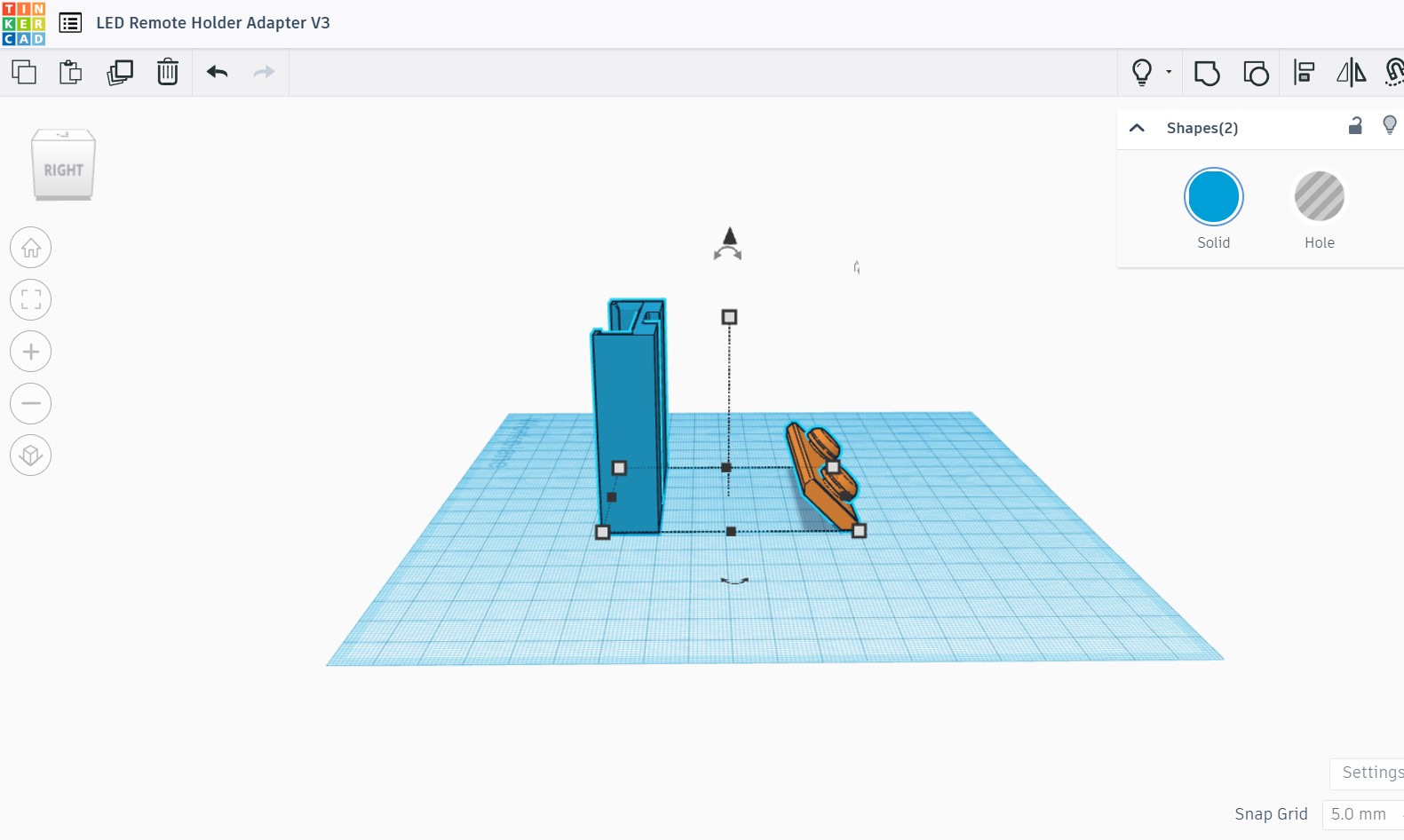The width and height of the screenshot is (1404, 840).
Task: Copy the selected shapes
Action: pos(24,72)
